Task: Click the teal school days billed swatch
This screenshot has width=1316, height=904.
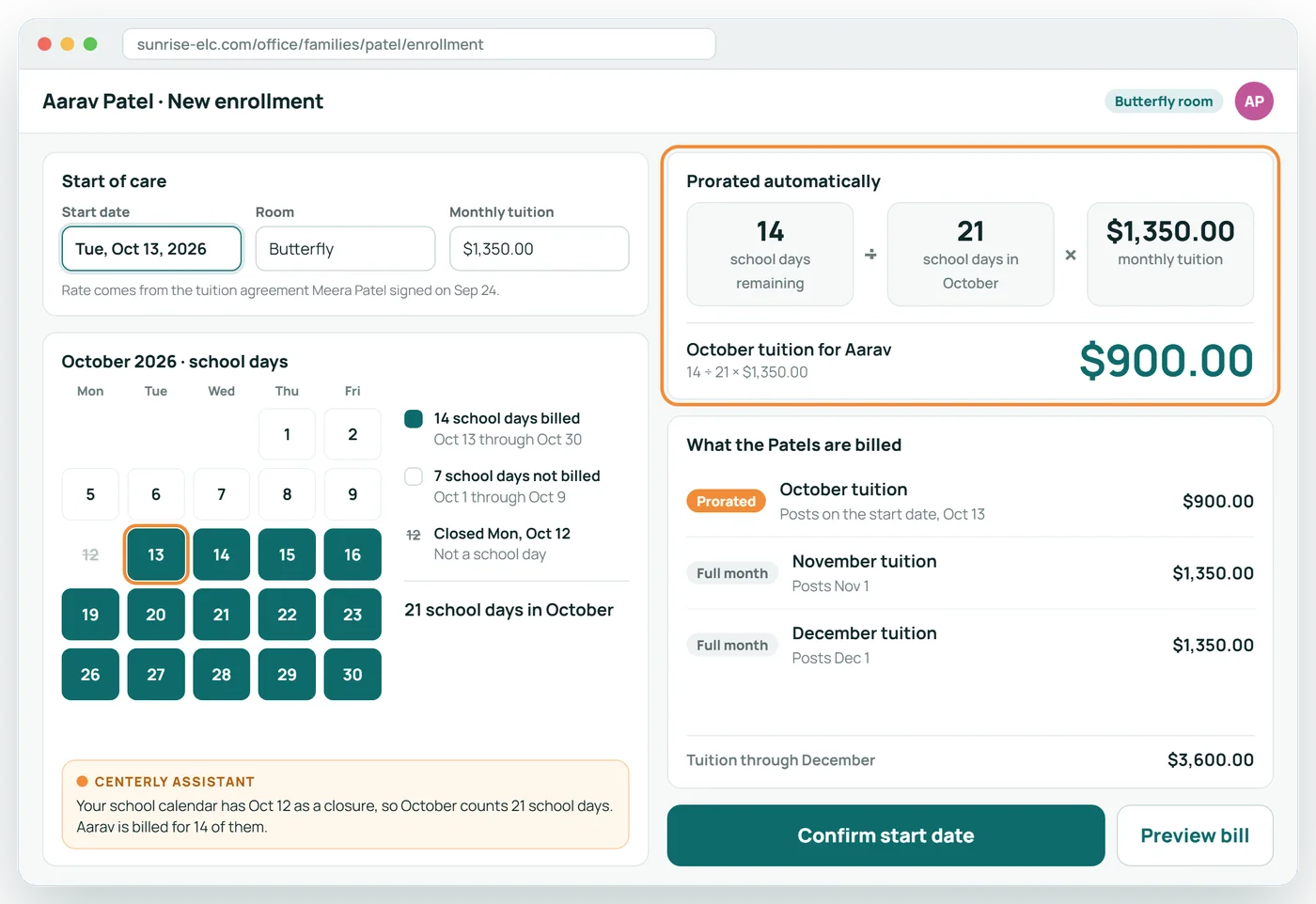Action: click(414, 419)
